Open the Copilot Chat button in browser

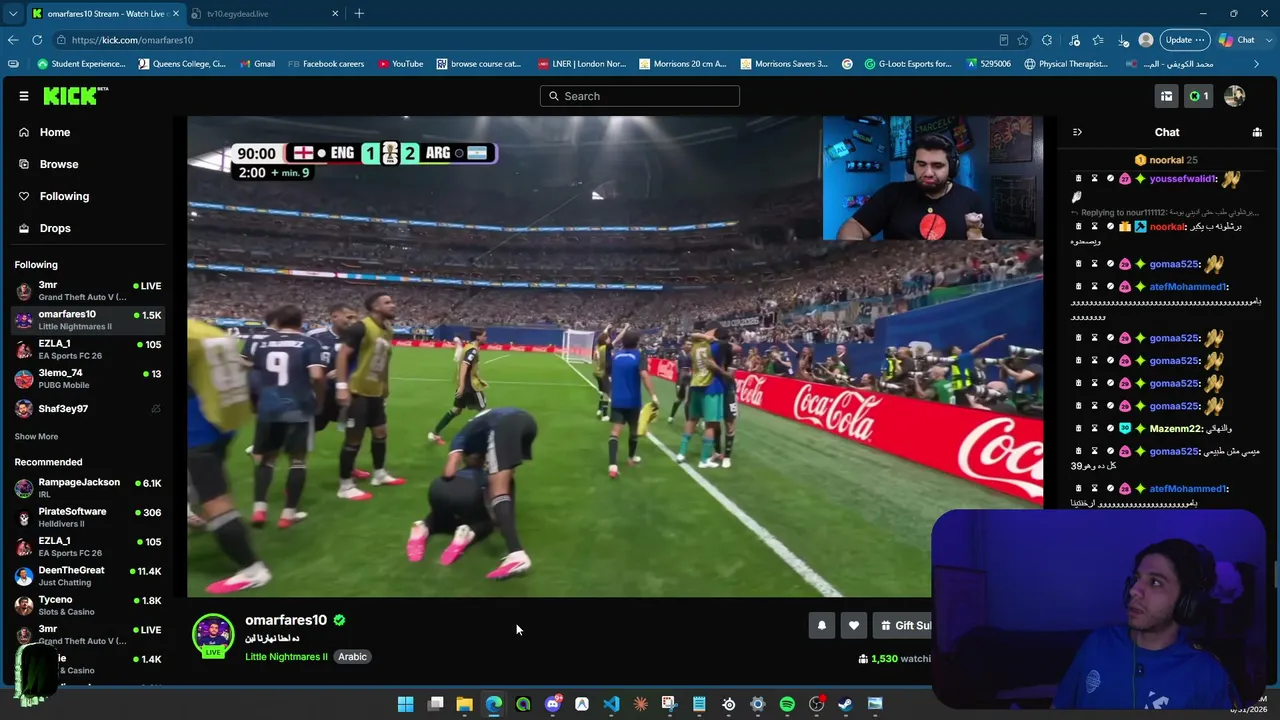pyautogui.click(x=1237, y=40)
